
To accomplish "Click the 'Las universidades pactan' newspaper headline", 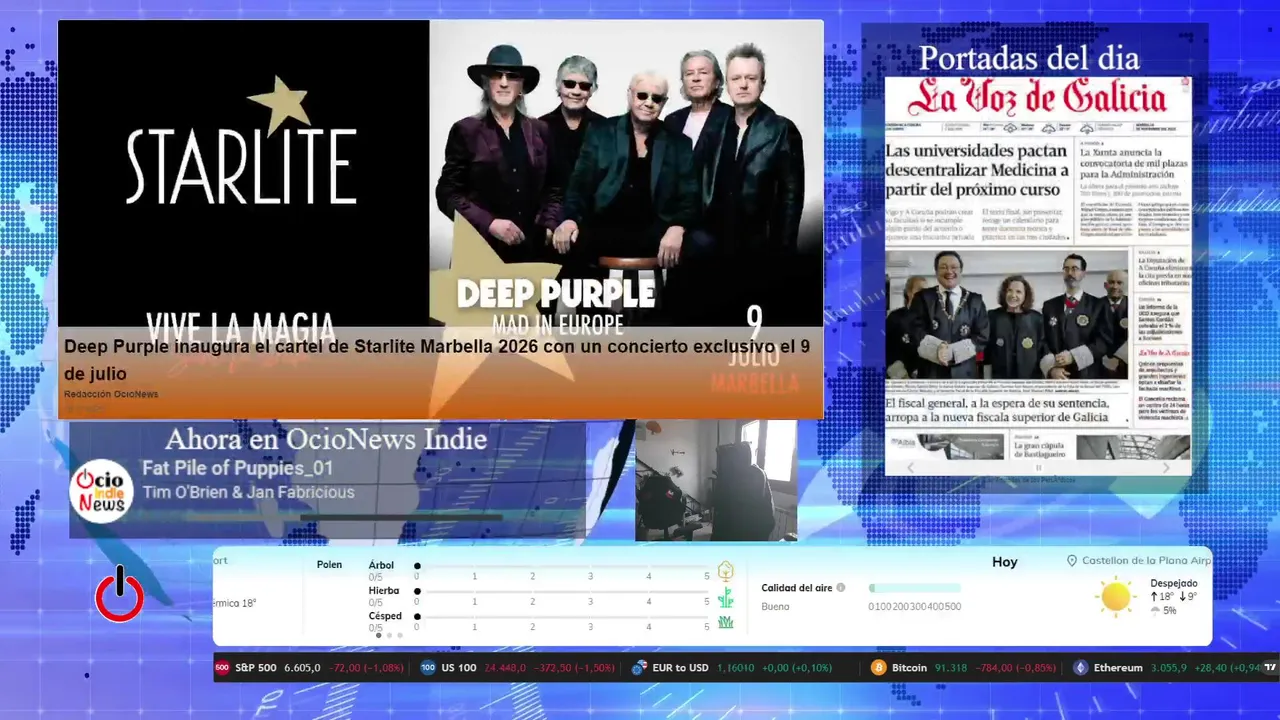I will tap(977, 170).
